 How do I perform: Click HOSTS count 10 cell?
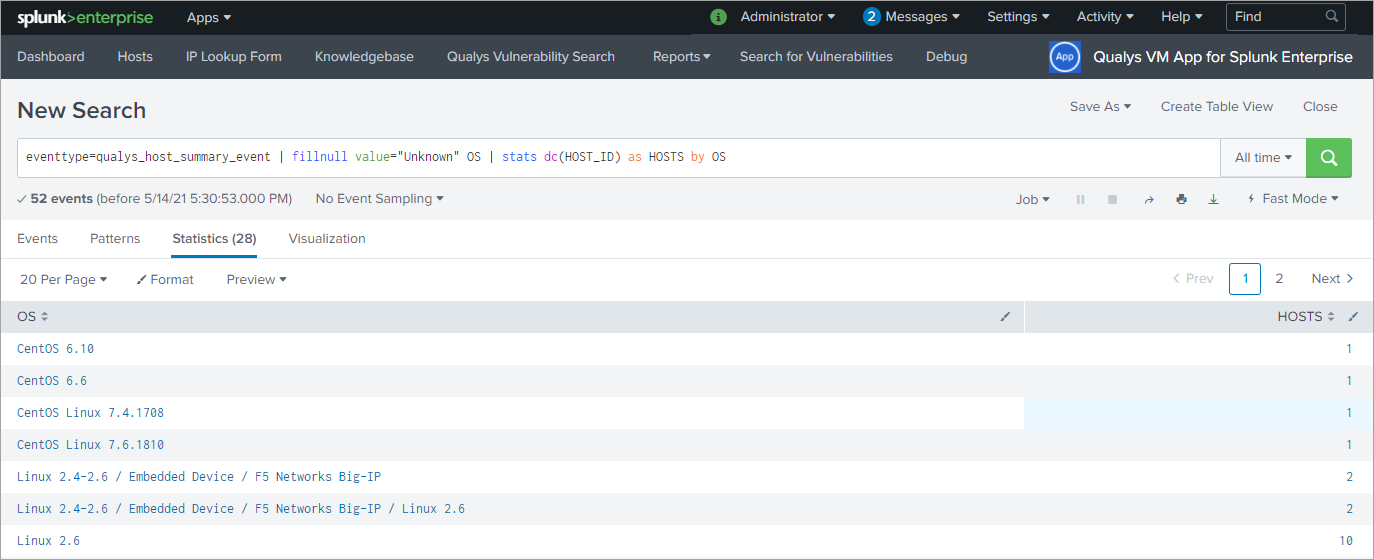(1346, 541)
